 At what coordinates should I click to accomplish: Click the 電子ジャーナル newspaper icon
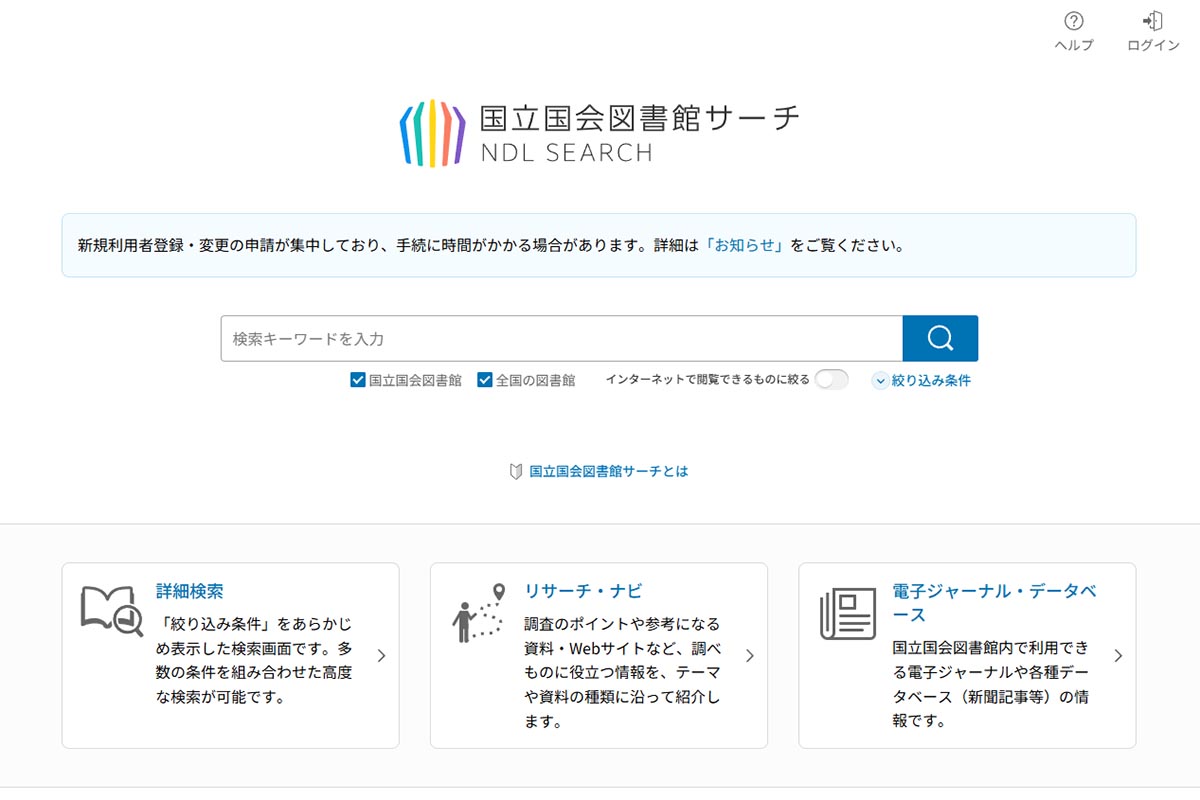click(848, 613)
